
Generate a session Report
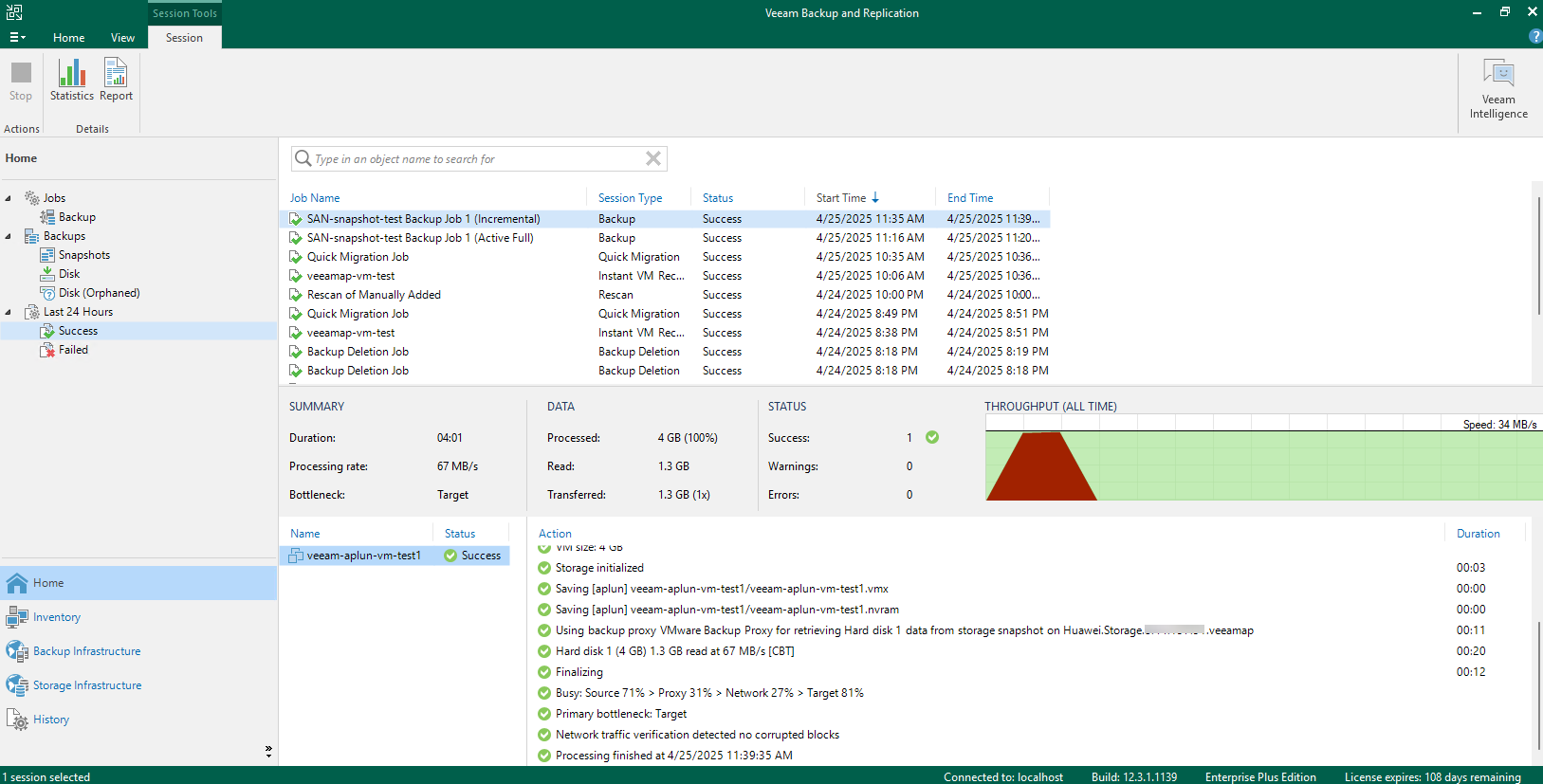(116, 81)
